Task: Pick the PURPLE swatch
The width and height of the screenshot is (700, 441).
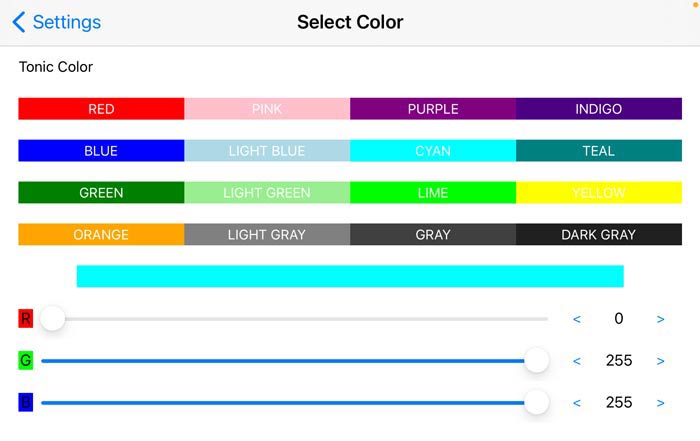Action: [433, 108]
